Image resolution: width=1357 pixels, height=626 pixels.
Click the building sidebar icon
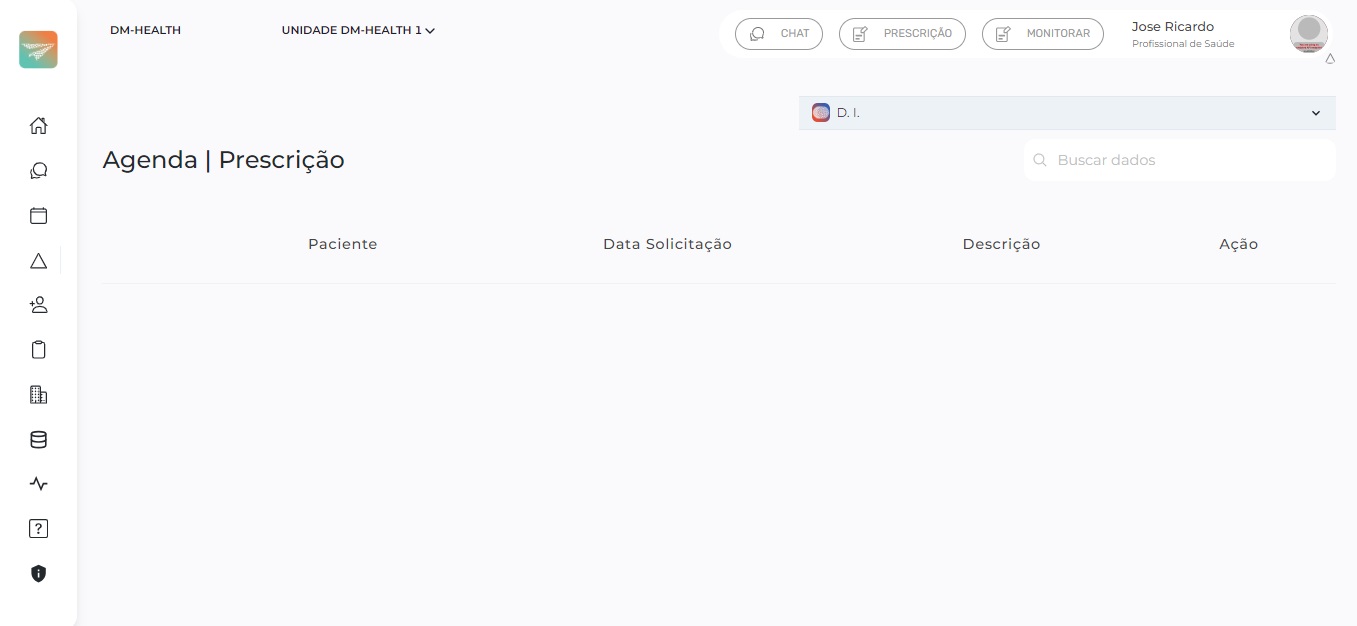[x=38, y=395]
